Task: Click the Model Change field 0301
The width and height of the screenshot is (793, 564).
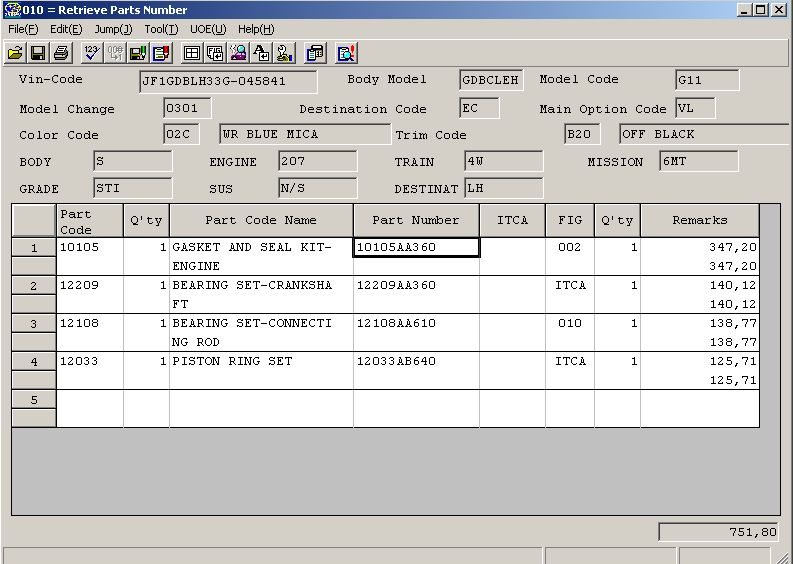Action: point(187,108)
